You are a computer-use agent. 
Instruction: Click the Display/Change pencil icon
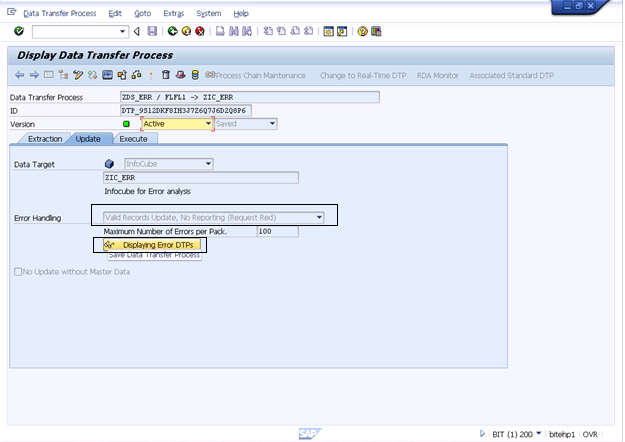click(78, 75)
